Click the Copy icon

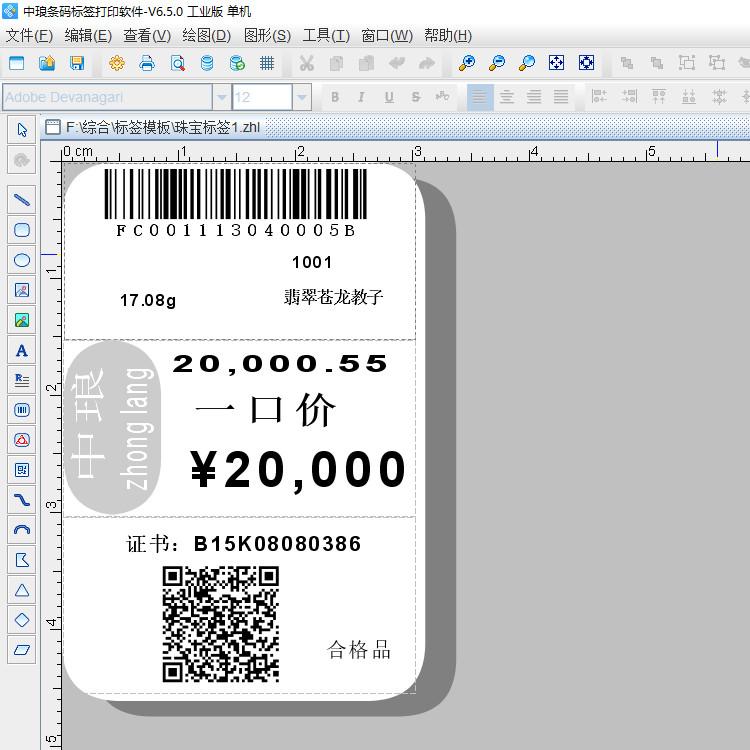tap(336, 63)
